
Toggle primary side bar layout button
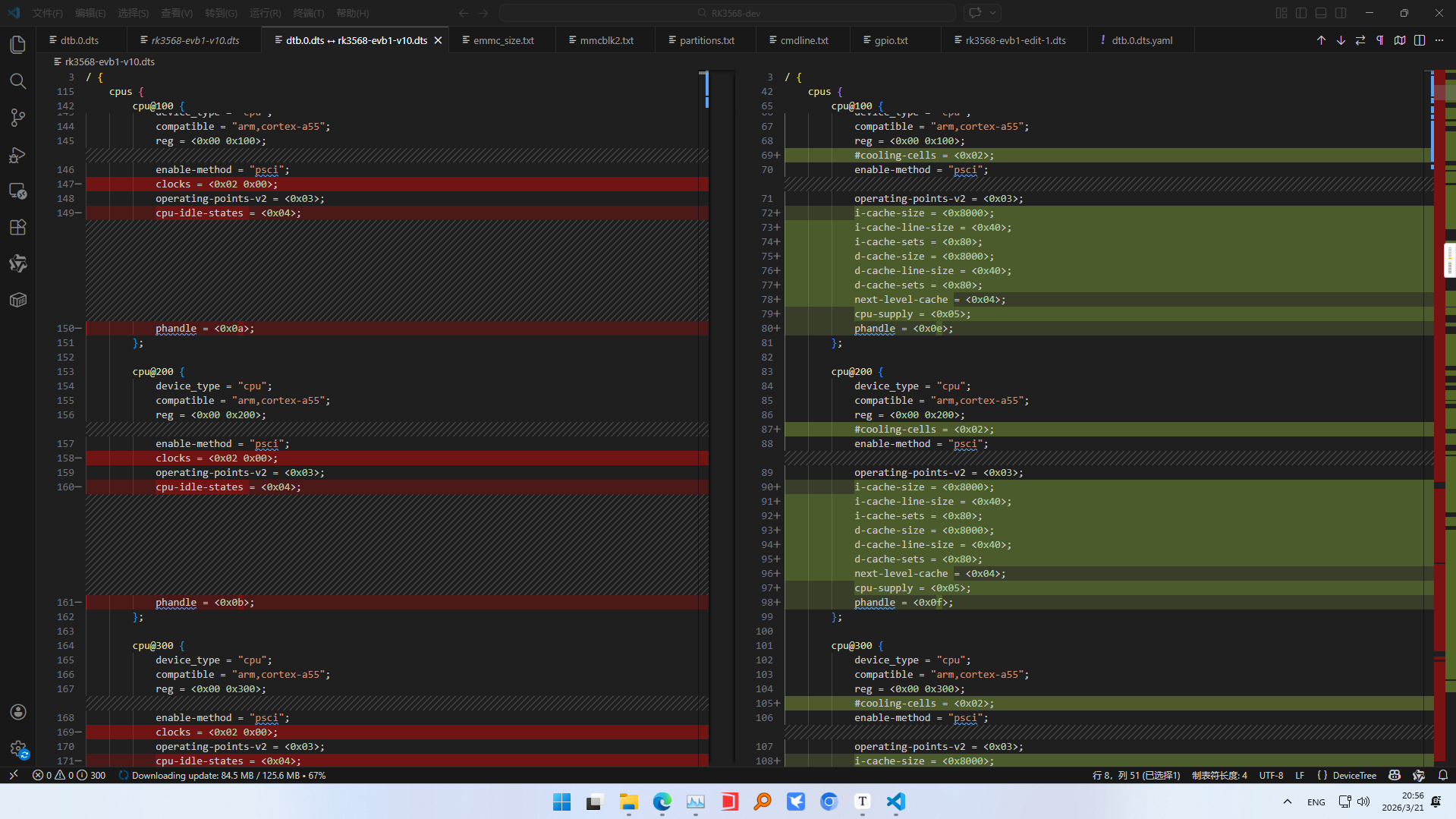[x=1301, y=13]
